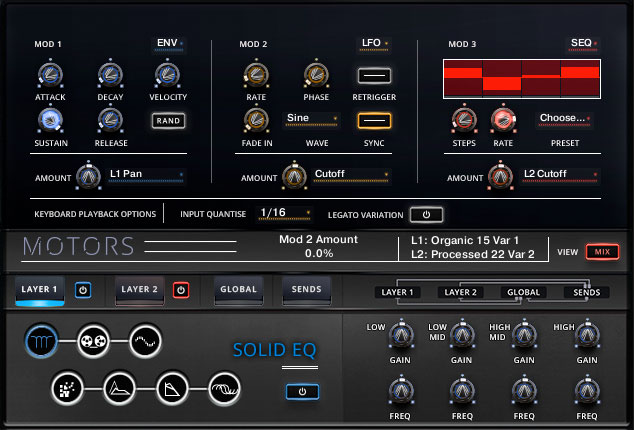This screenshot has width=634, height=430.
Task: Enable the Legato Variation toggle
Action: pyautogui.click(x=426, y=214)
